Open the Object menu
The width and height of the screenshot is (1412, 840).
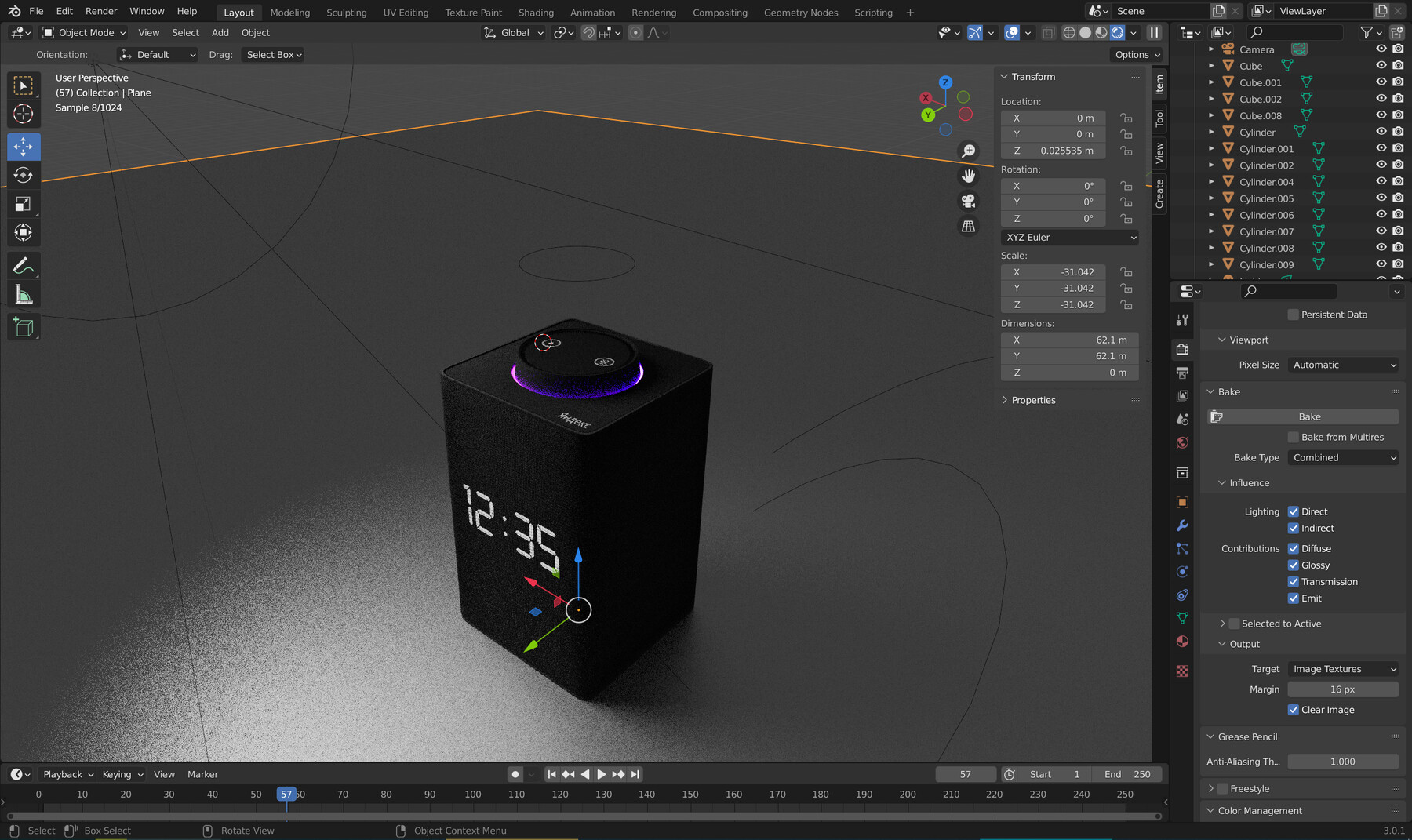[x=255, y=32]
